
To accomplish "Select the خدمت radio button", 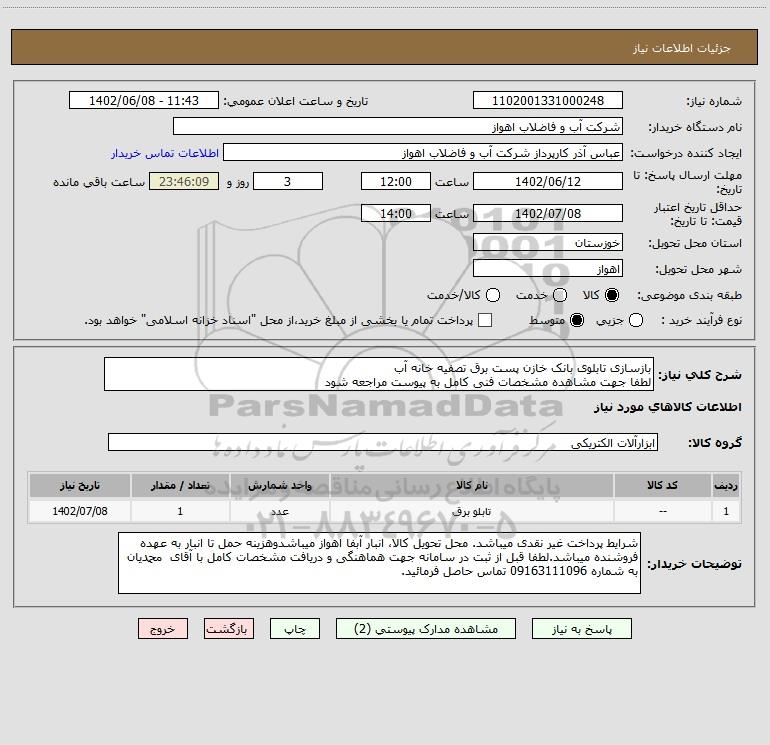I will (x=560, y=295).
